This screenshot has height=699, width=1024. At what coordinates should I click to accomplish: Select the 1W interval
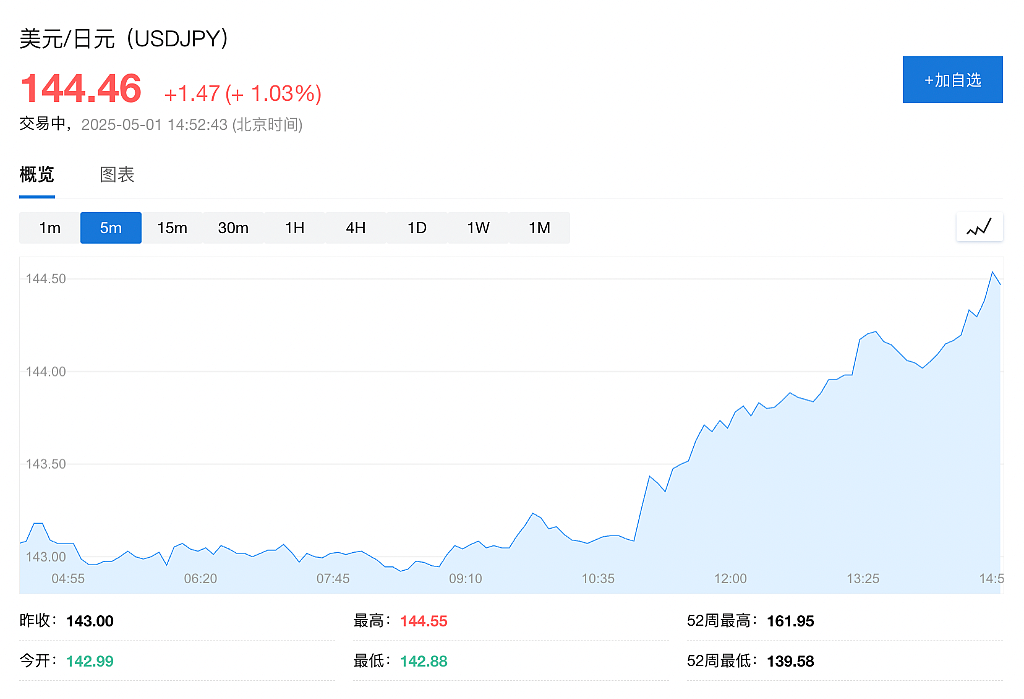tap(478, 227)
